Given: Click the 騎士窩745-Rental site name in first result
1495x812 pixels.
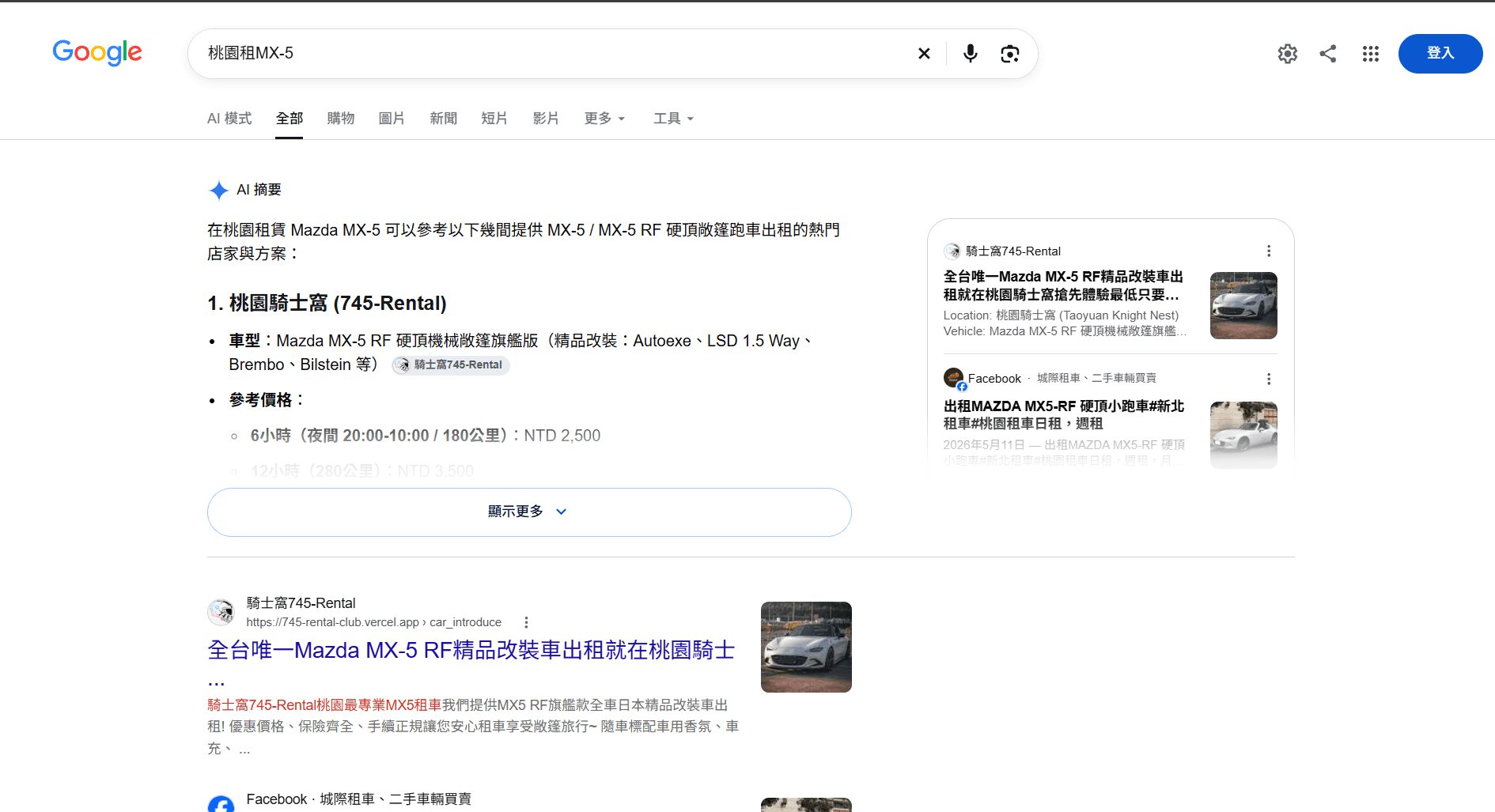Looking at the screenshot, I should click(x=301, y=603).
